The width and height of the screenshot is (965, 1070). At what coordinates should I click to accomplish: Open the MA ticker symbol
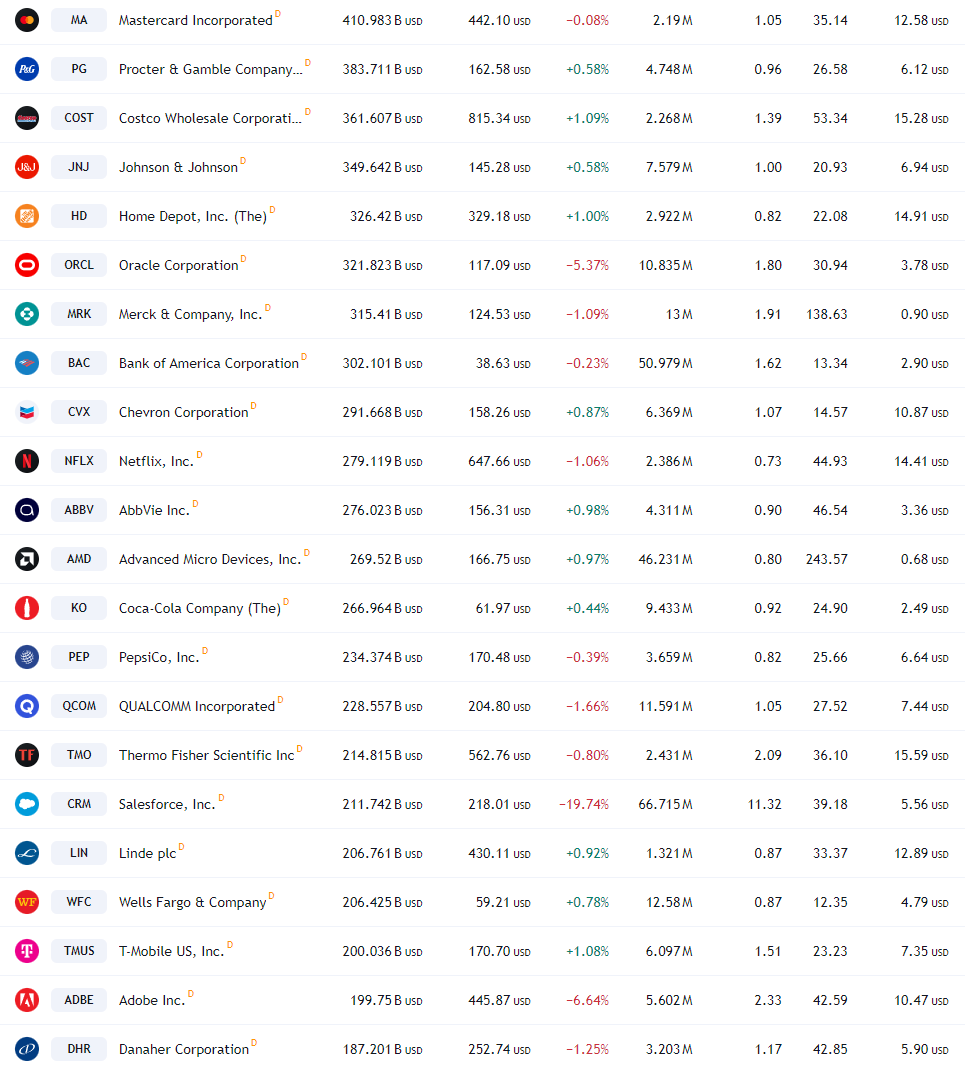(79, 20)
